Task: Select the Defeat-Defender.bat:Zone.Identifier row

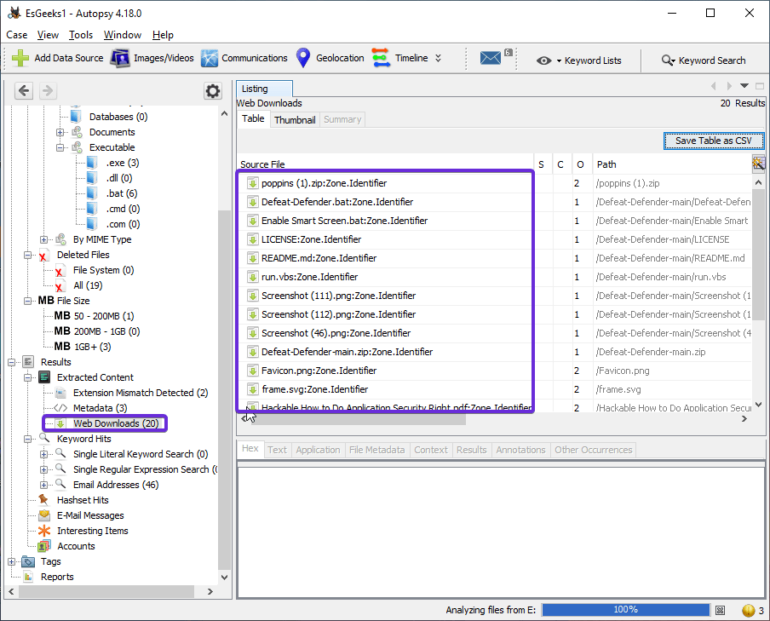Action: pos(323,202)
